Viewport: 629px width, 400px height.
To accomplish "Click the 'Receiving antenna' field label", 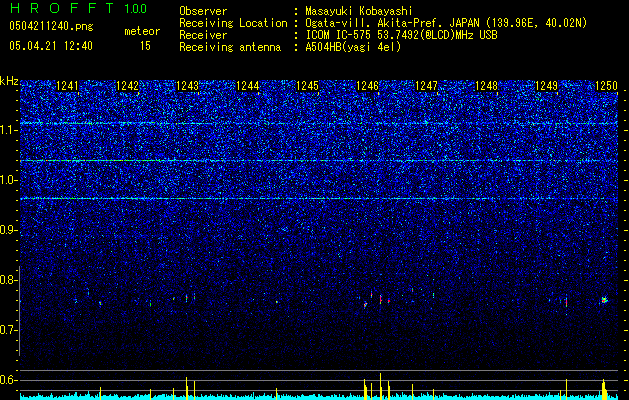I will click(x=230, y=47).
